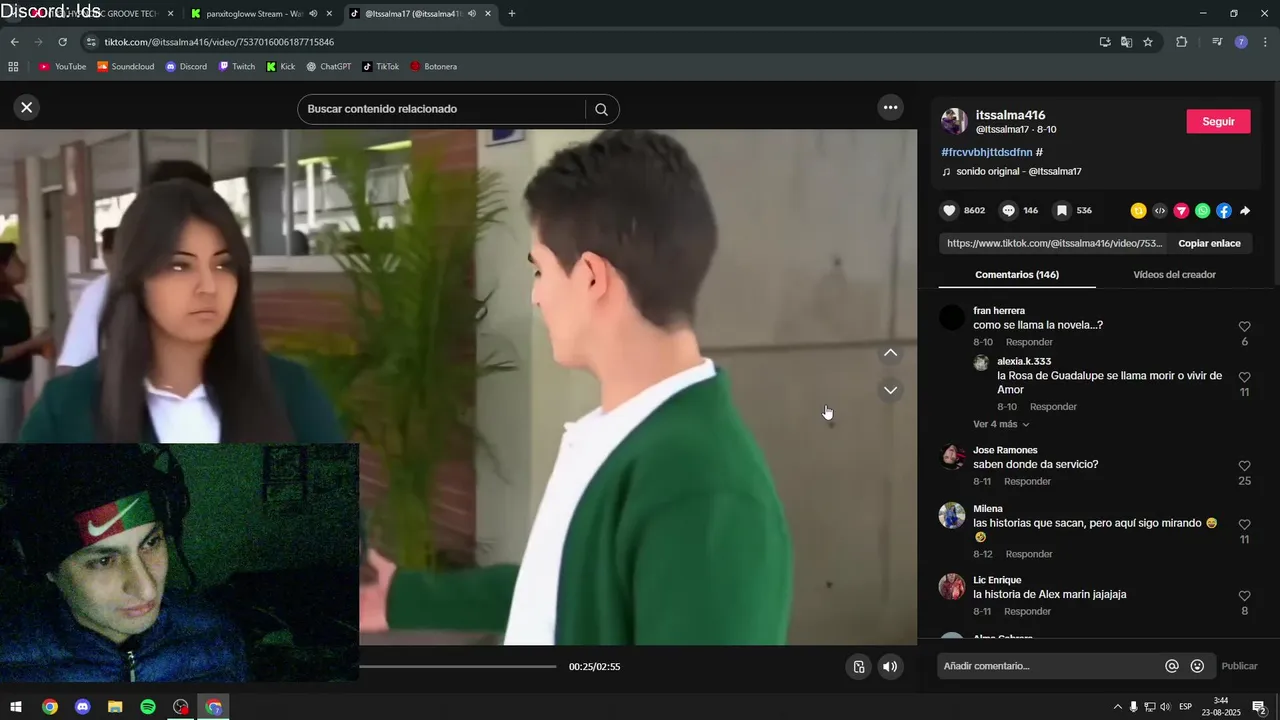Image resolution: width=1280 pixels, height=720 pixels.
Task: Click the search magnifier icon in related content bar
Action: pos(601,109)
